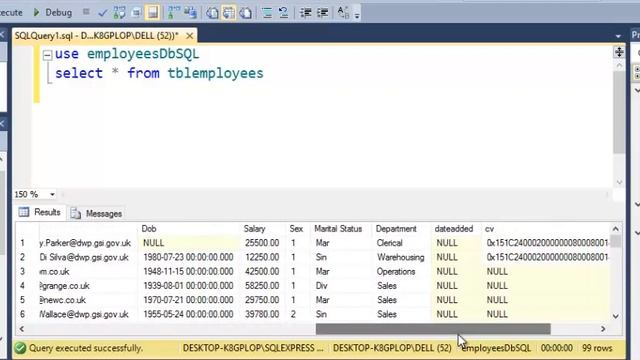Comment out the selected lines
Screen dimensions: 640x360
(x=267, y=13)
